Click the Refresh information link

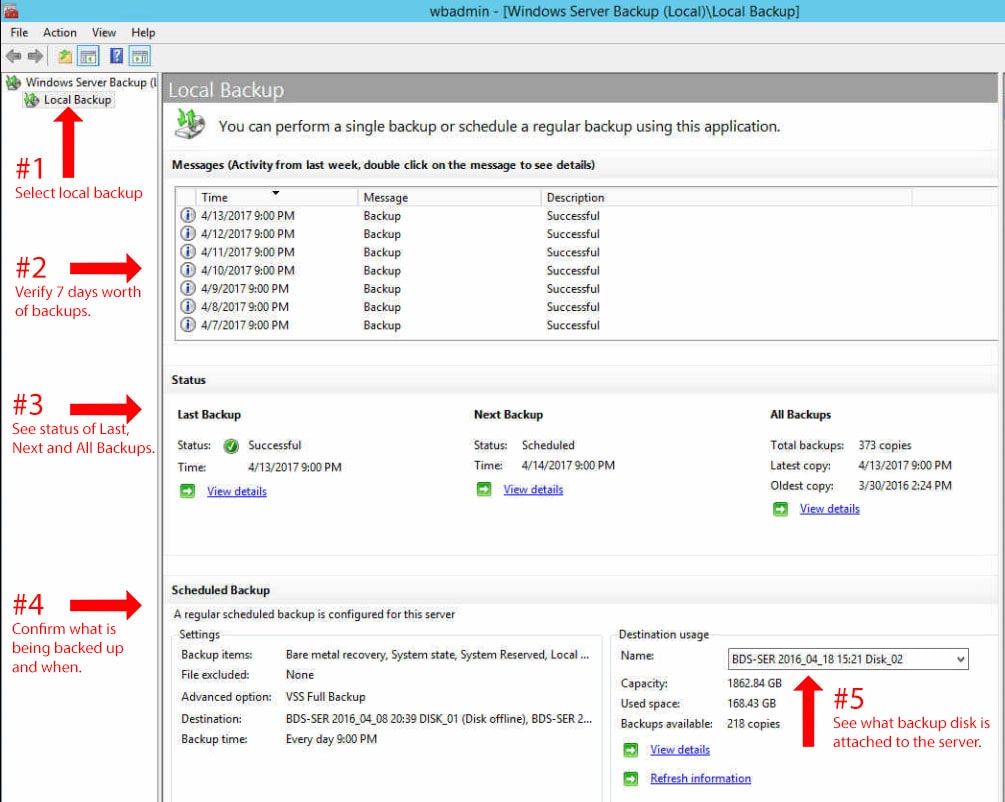(701, 778)
